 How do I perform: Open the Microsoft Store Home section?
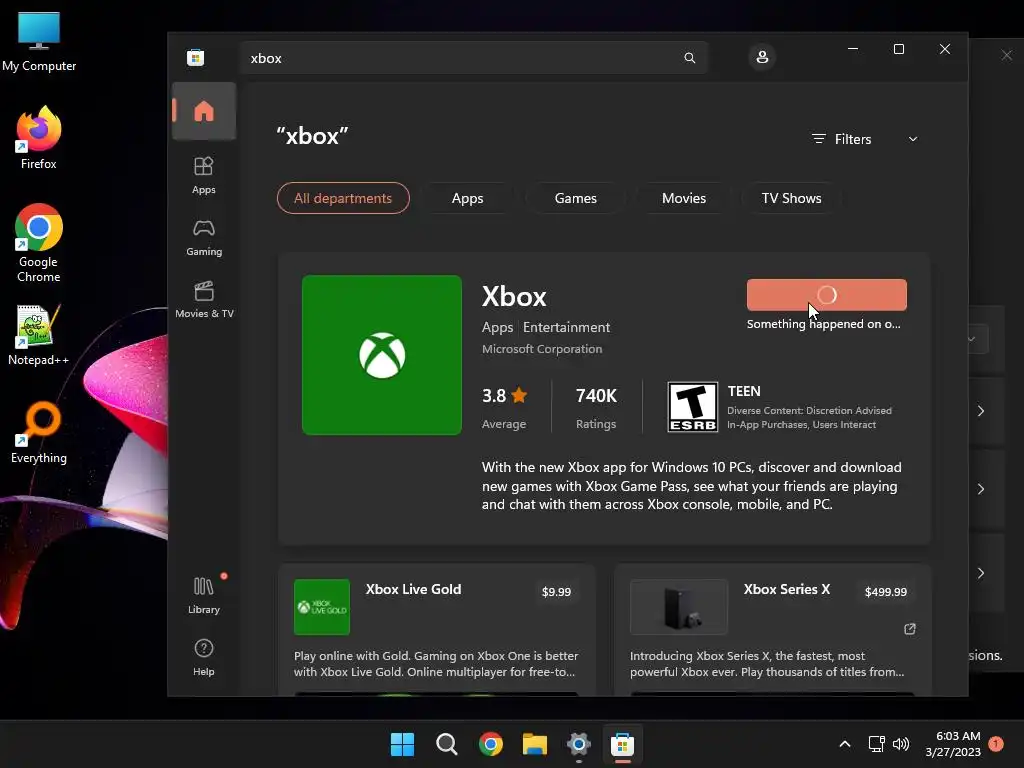pyautogui.click(x=204, y=111)
